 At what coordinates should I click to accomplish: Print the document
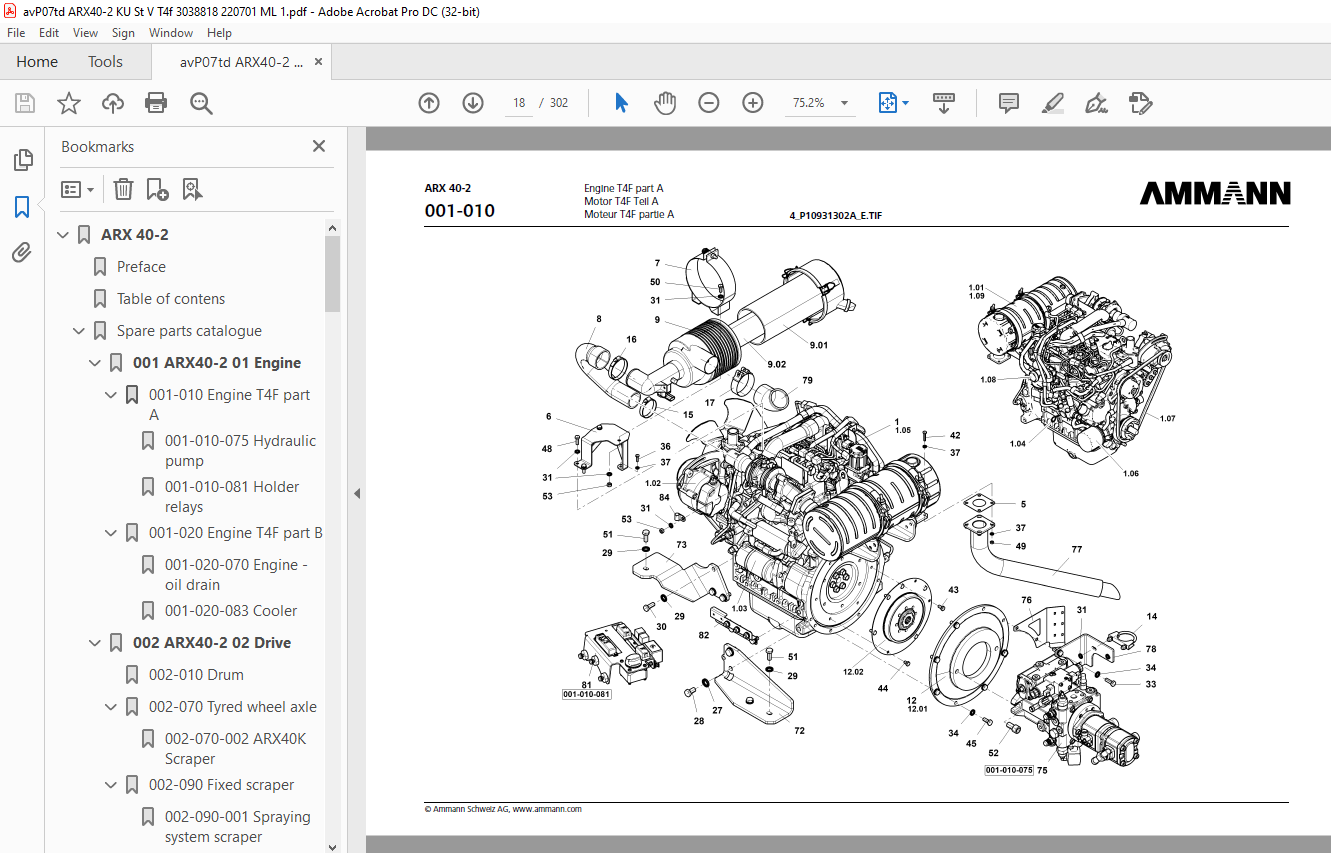[156, 103]
